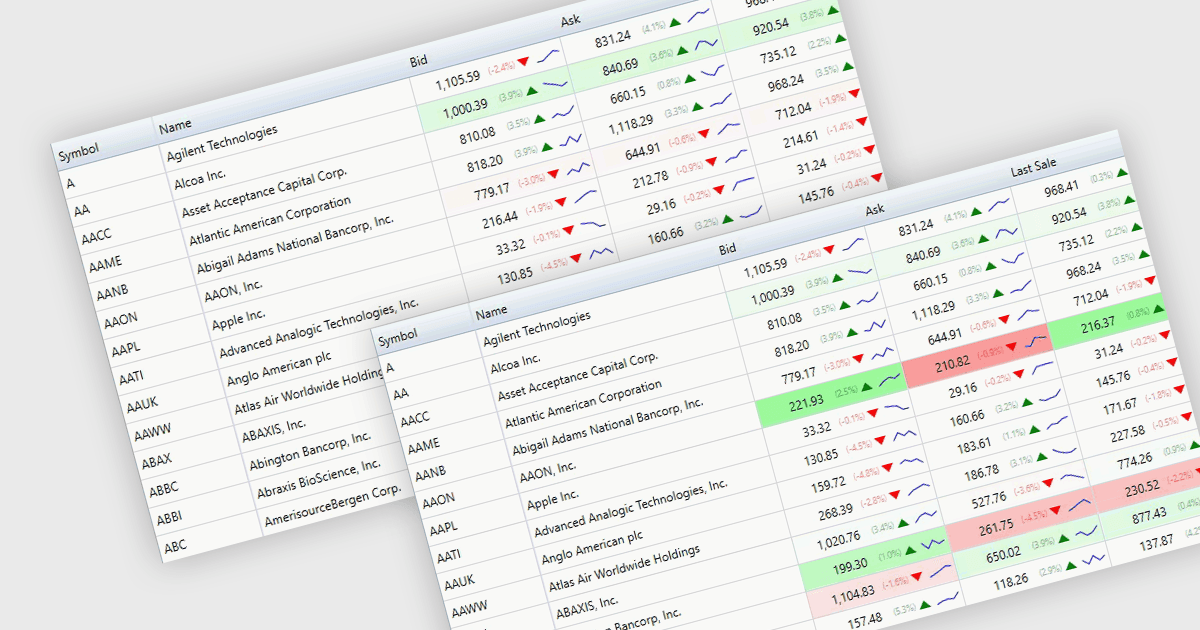Sort by the Name column header in front grid
The image size is (1200, 630).
(x=491, y=313)
